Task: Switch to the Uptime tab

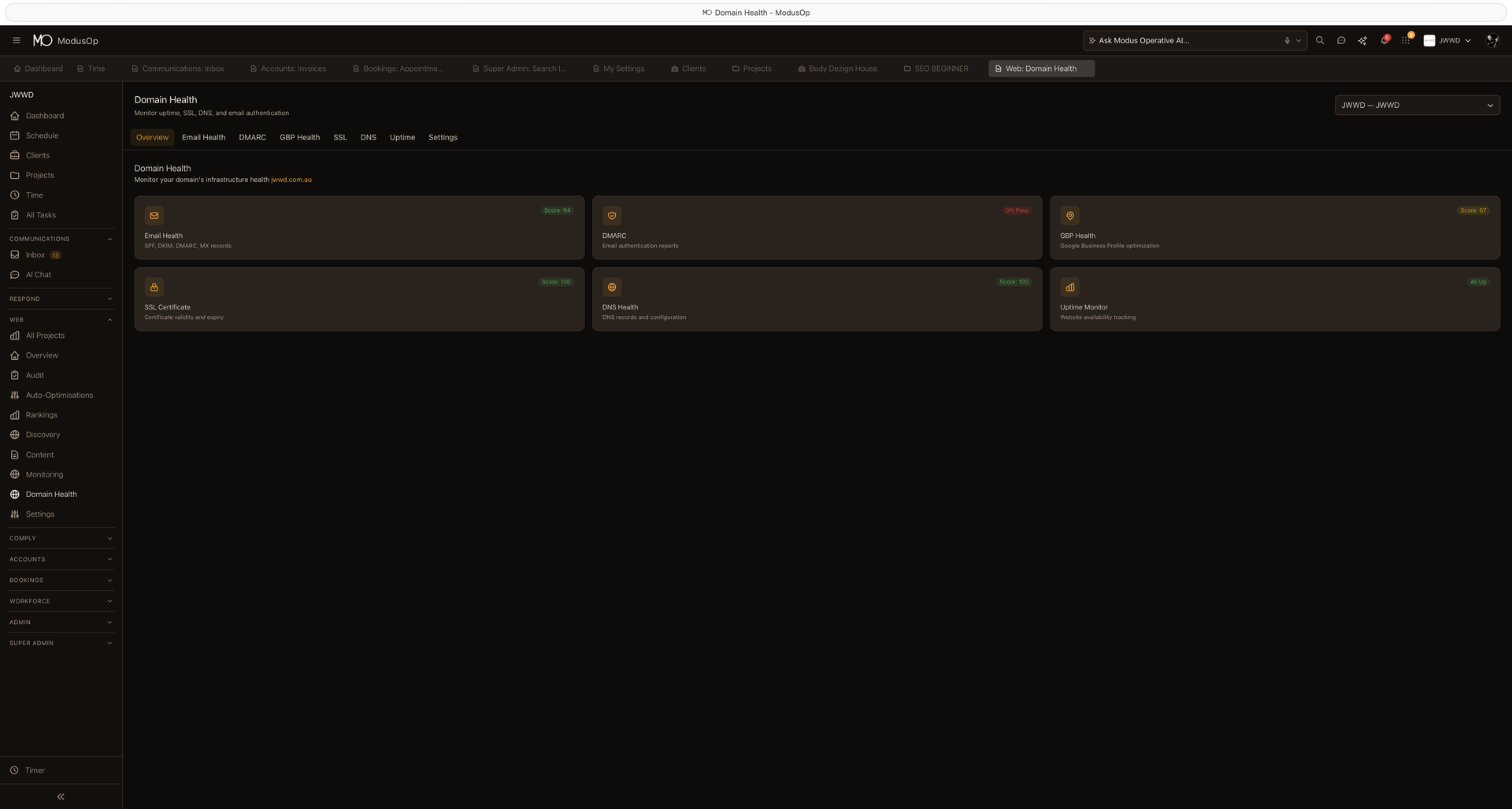Action: tap(402, 137)
